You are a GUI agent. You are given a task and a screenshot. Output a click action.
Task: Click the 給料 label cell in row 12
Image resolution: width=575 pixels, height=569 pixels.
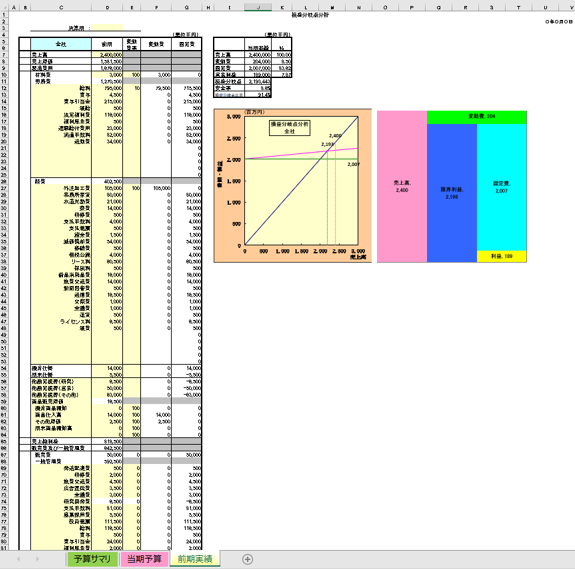tap(61, 88)
